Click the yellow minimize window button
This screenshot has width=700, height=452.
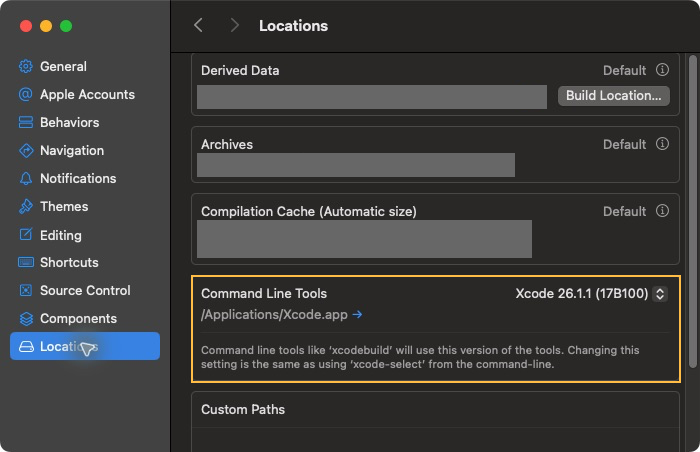[x=46, y=26]
